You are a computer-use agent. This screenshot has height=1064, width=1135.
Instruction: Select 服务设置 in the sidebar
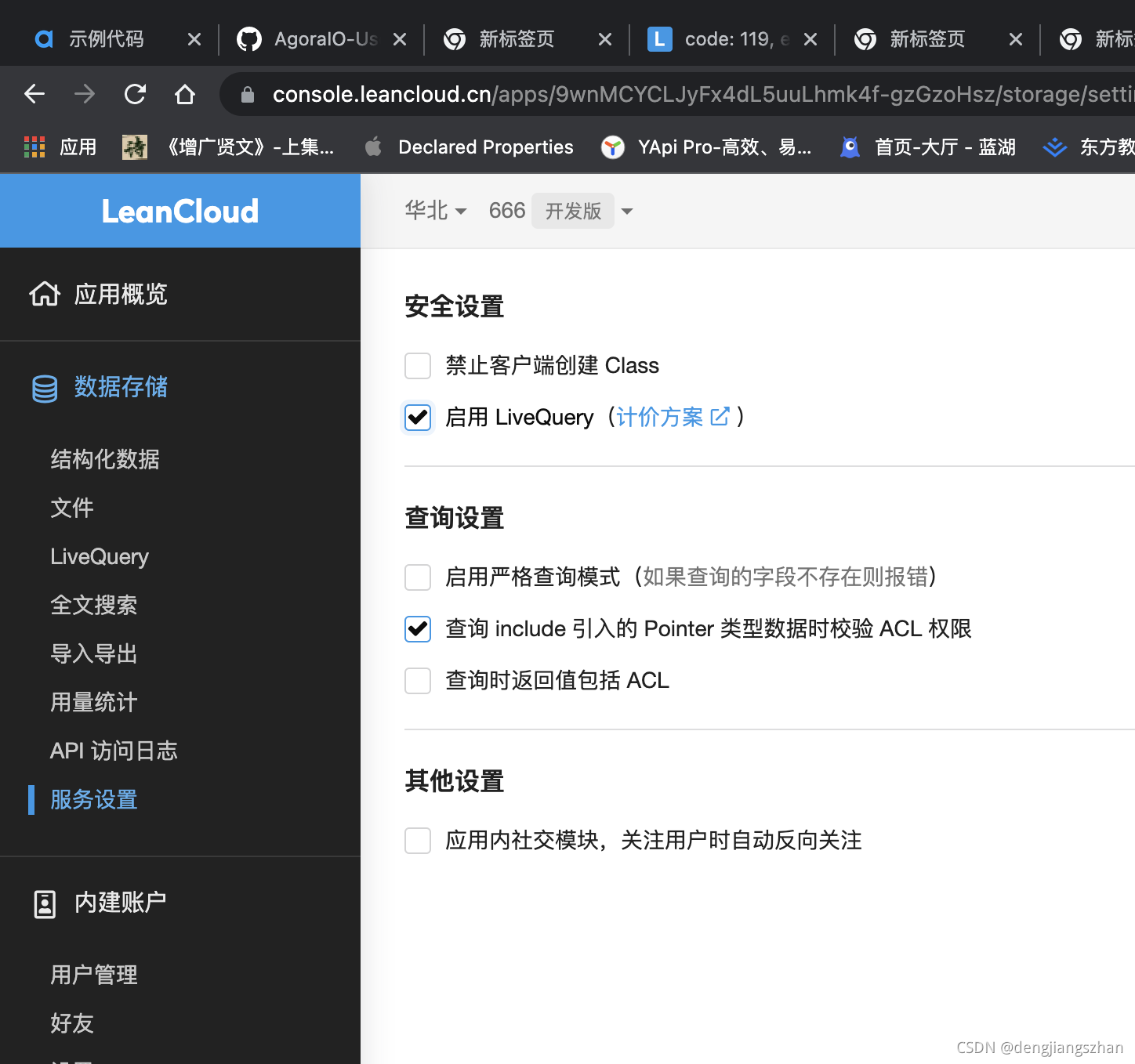coord(92,799)
